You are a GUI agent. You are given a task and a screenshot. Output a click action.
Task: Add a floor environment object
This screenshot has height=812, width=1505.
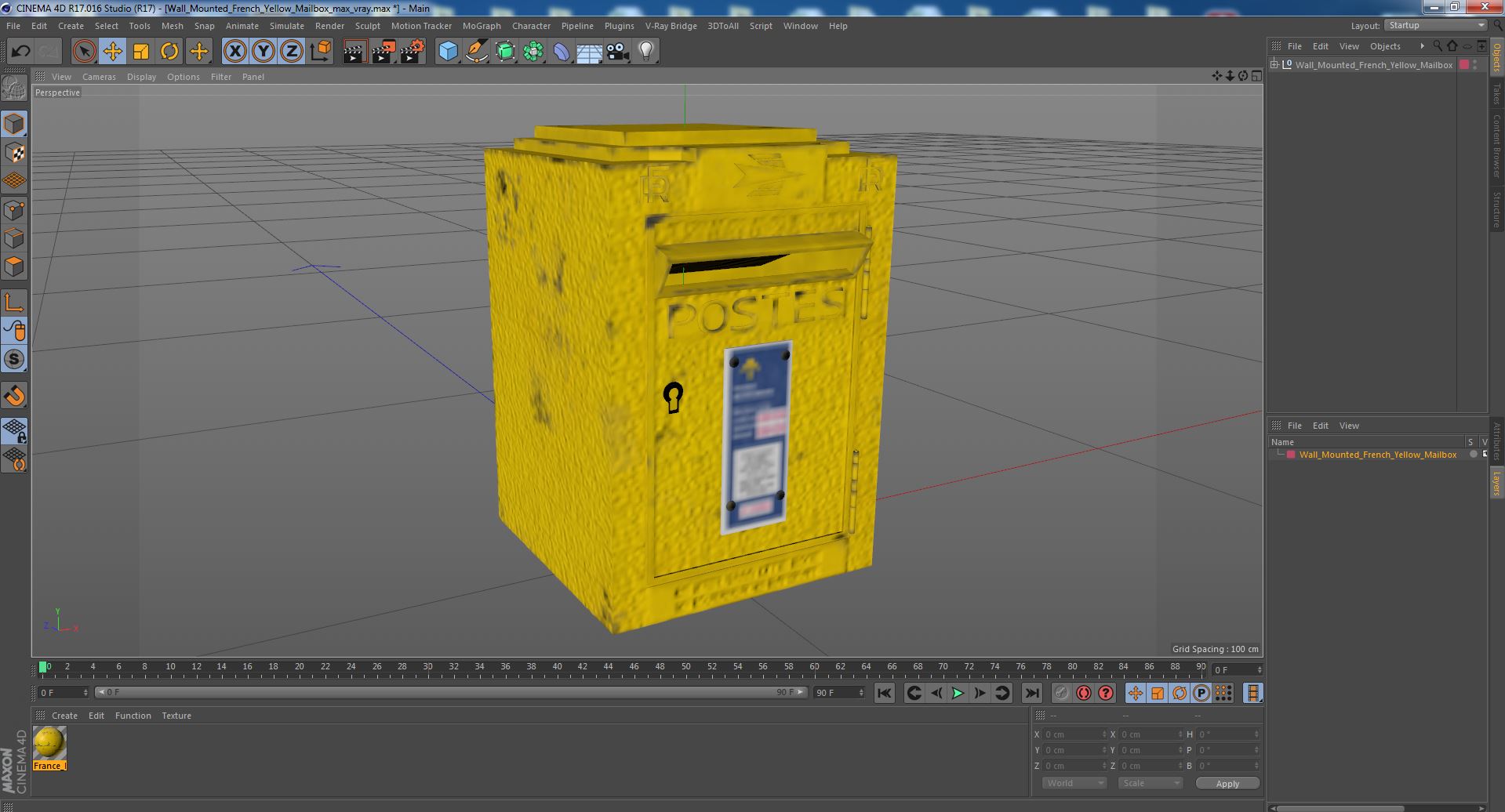590,52
